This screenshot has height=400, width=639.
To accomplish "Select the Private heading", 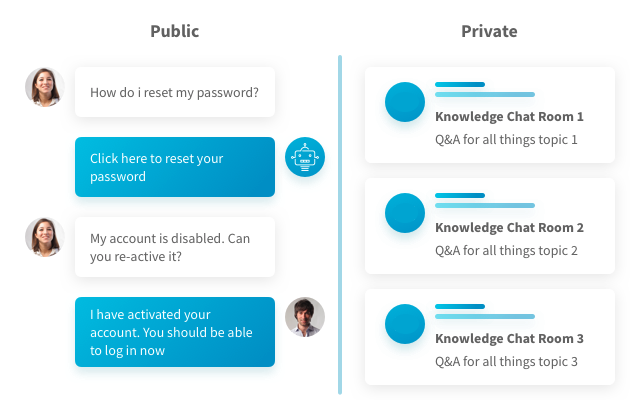I will [489, 31].
